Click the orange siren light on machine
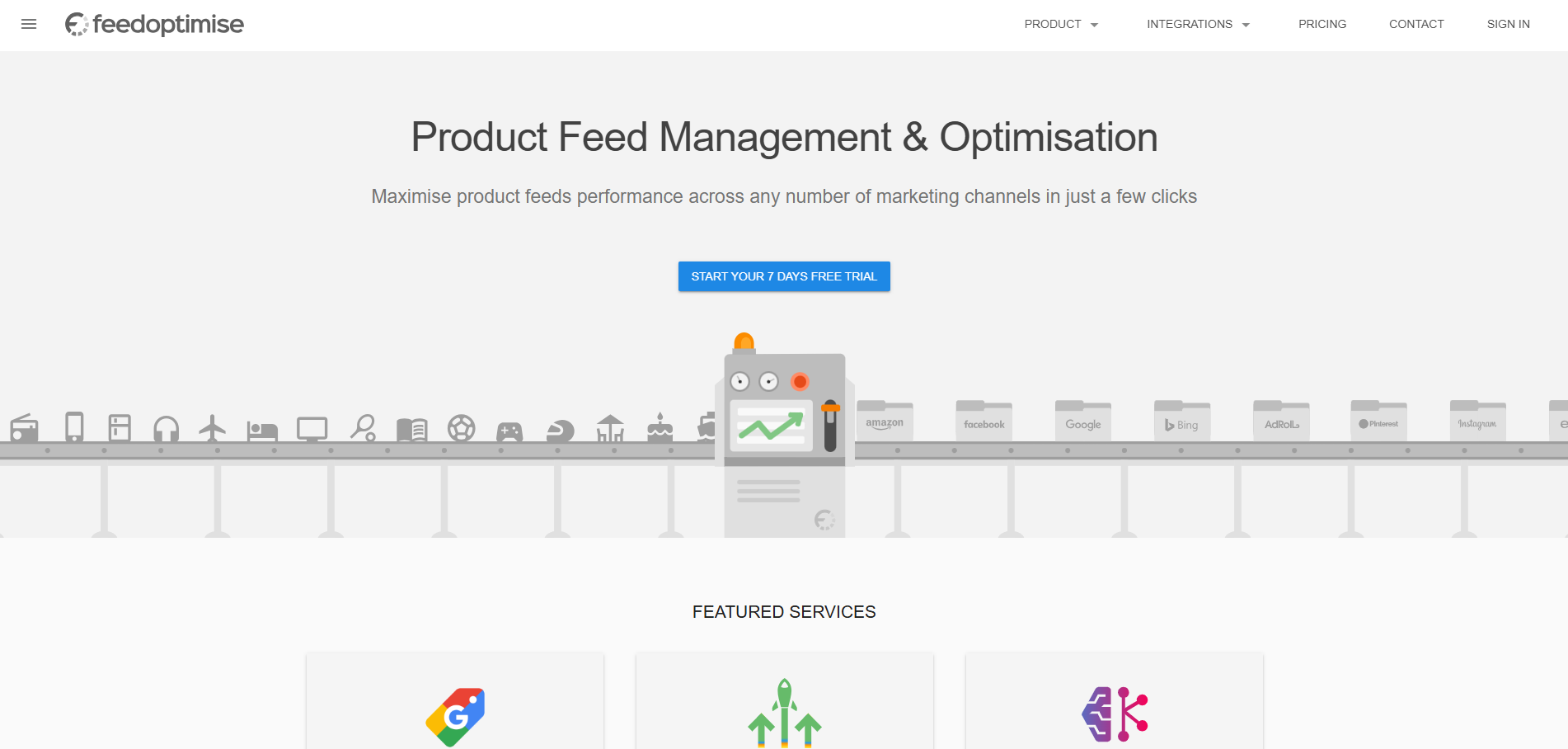Viewport: 1568px width, 749px height. pos(744,343)
